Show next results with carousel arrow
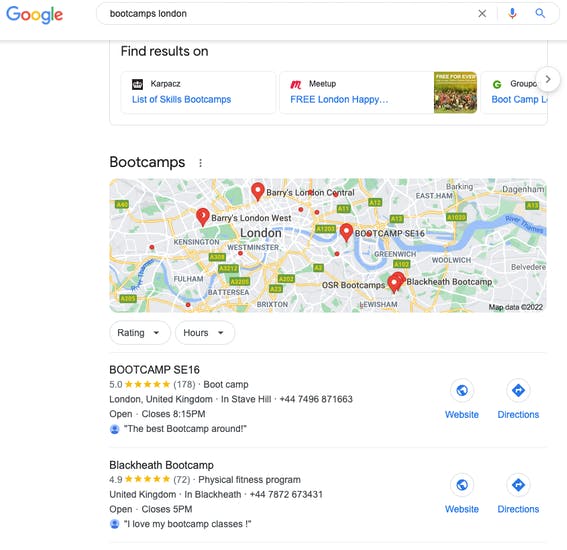 coord(548,79)
